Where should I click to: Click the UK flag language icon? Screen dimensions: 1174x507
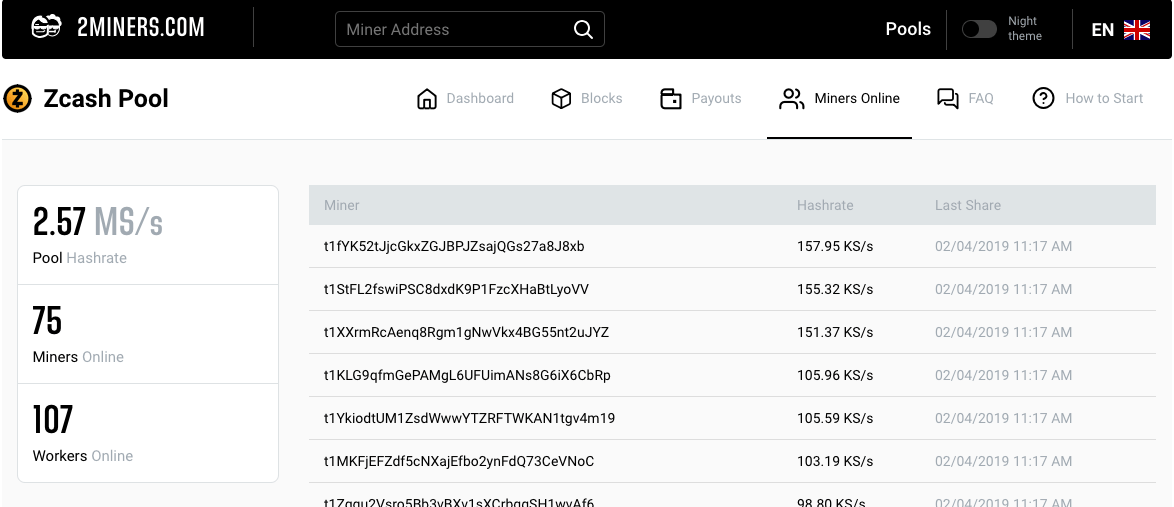click(1137, 30)
